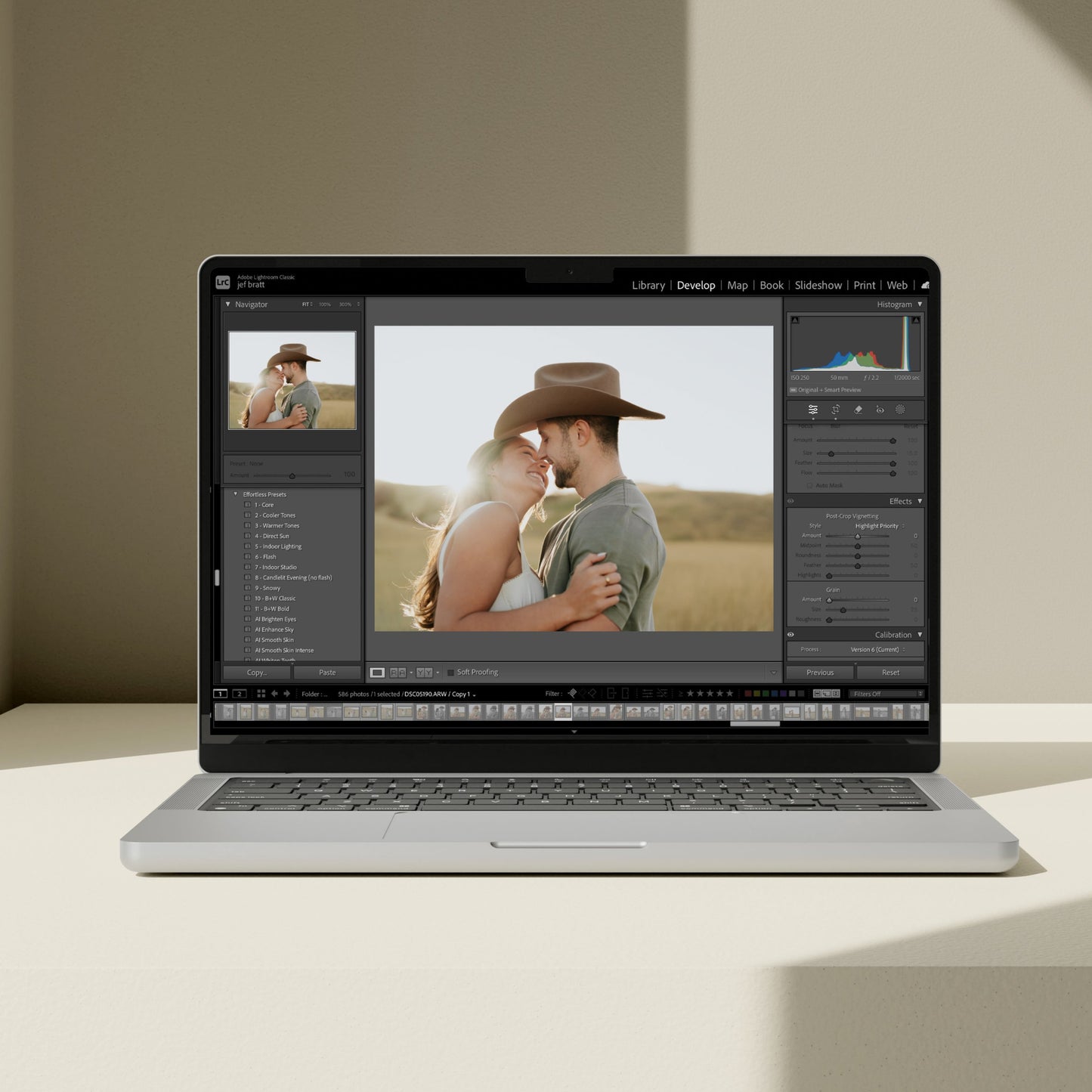
Task: Go back with filmstrip left arrow
Action: click(274, 693)
